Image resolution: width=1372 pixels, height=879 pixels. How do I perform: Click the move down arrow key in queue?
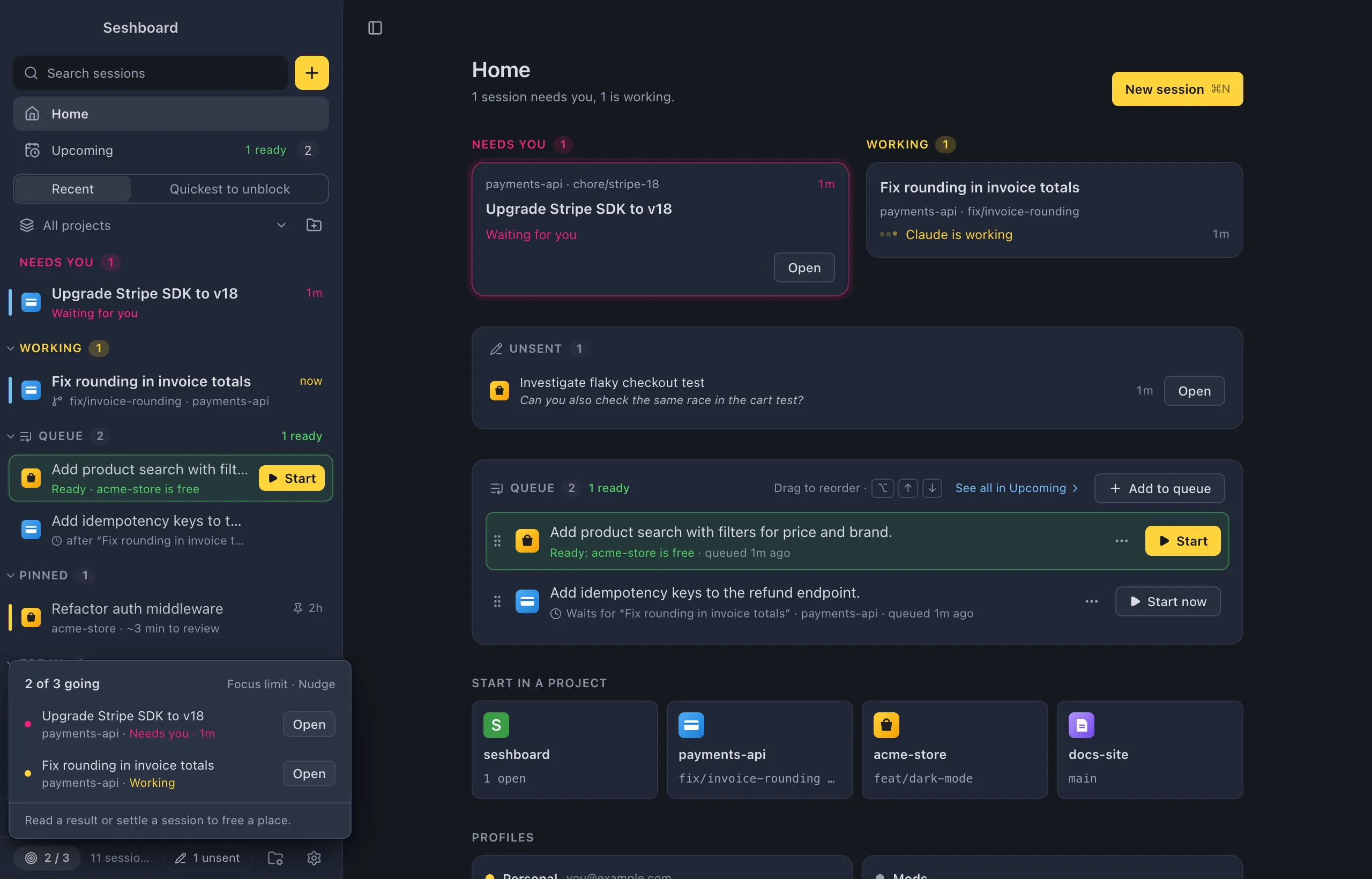932,488
